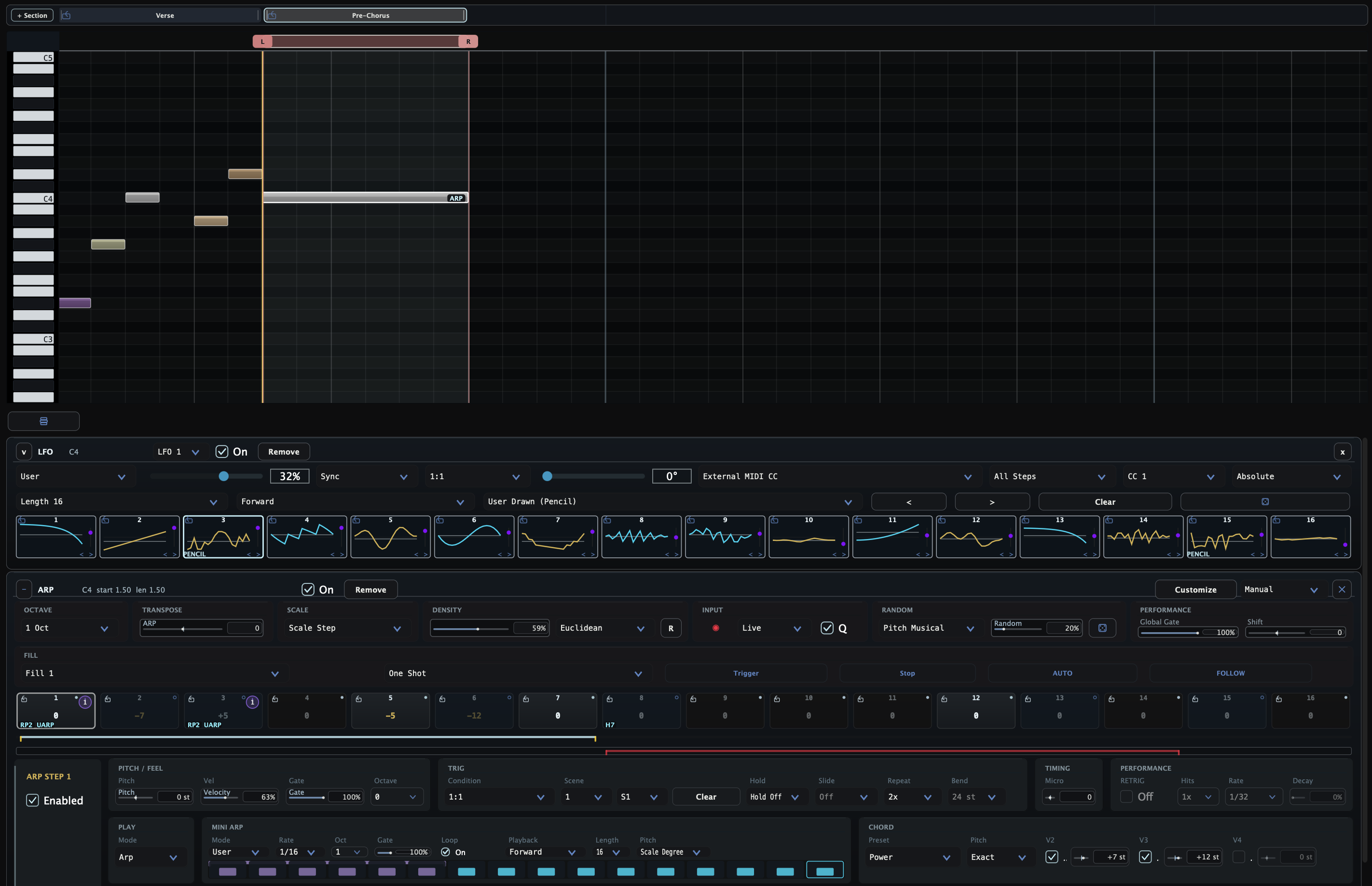1372x886 pixels.
Task: Open the panel list icon below piano roll
Action: pos(44,421)
